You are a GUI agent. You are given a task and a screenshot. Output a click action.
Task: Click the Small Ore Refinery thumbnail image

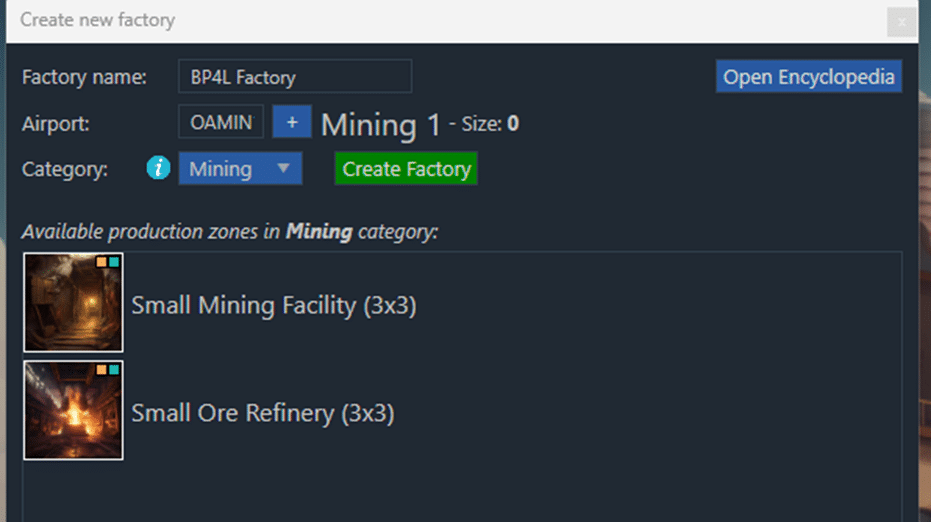pos(73,410)
